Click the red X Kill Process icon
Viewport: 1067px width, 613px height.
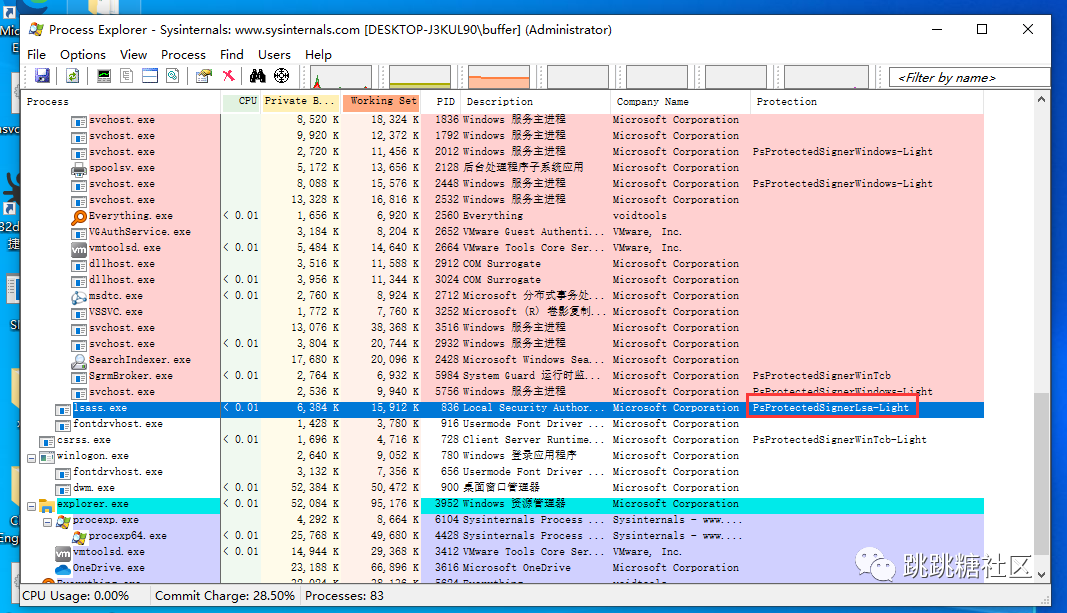tap(229, 76)
